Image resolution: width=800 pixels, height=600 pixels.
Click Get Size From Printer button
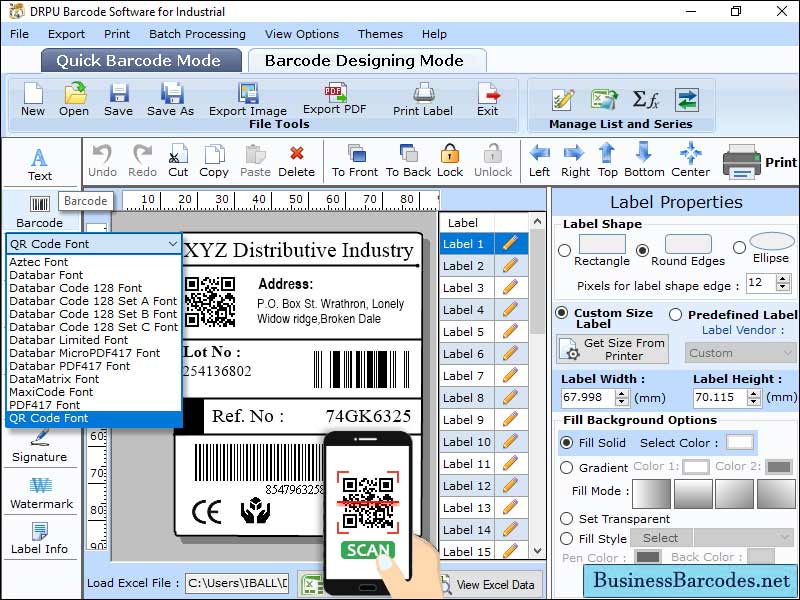(x=611, y=348)
